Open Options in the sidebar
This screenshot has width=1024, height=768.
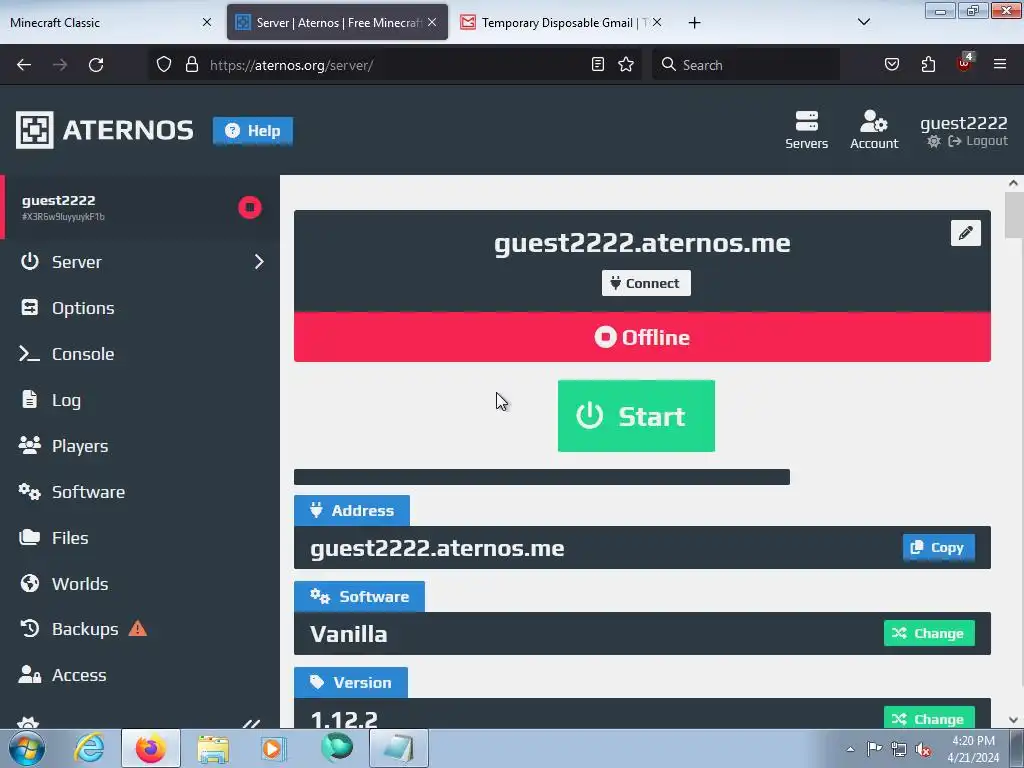pyautogui.click(x=140, y=308)
